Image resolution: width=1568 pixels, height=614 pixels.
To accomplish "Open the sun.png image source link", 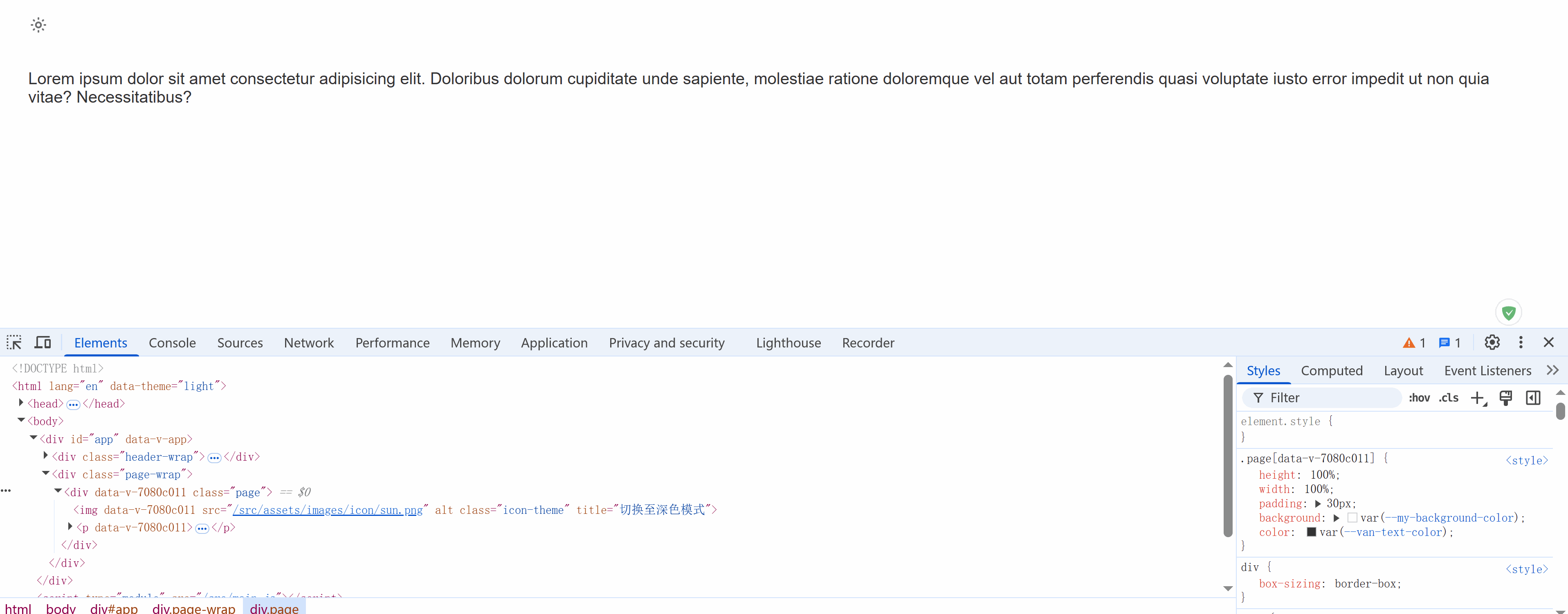I will coord(328,510).
